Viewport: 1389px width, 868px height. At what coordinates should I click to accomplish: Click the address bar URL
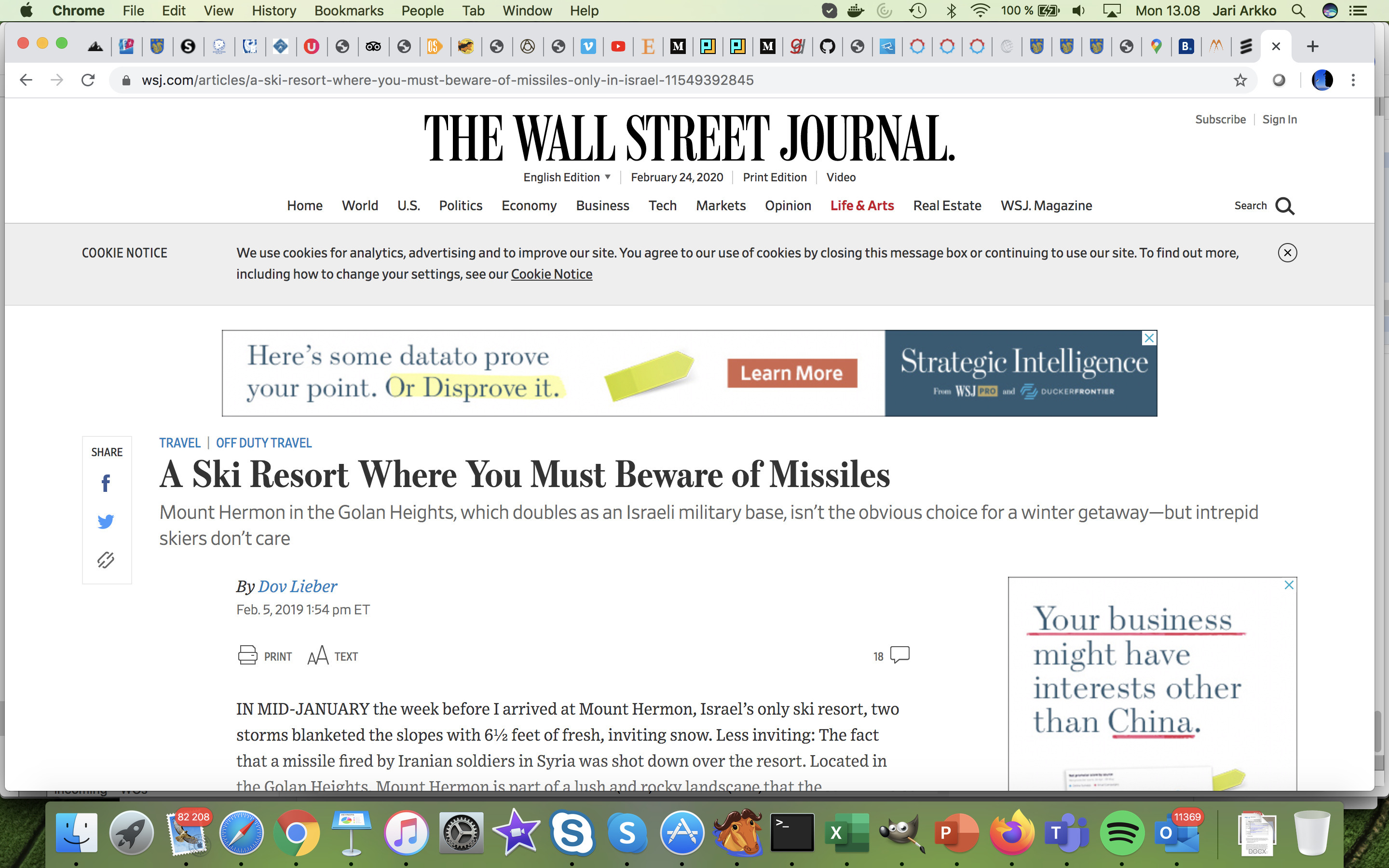click(448, 81)
